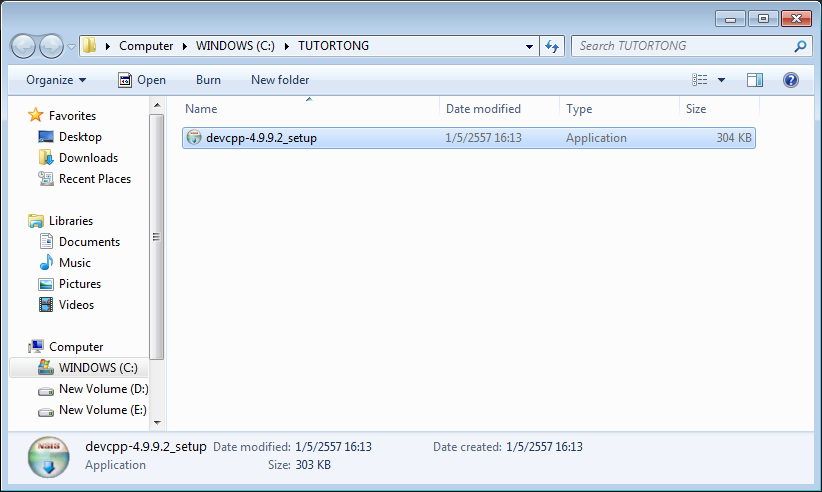
Task: Open address bar previous locations dropdown
Action: tap(529, 47)
